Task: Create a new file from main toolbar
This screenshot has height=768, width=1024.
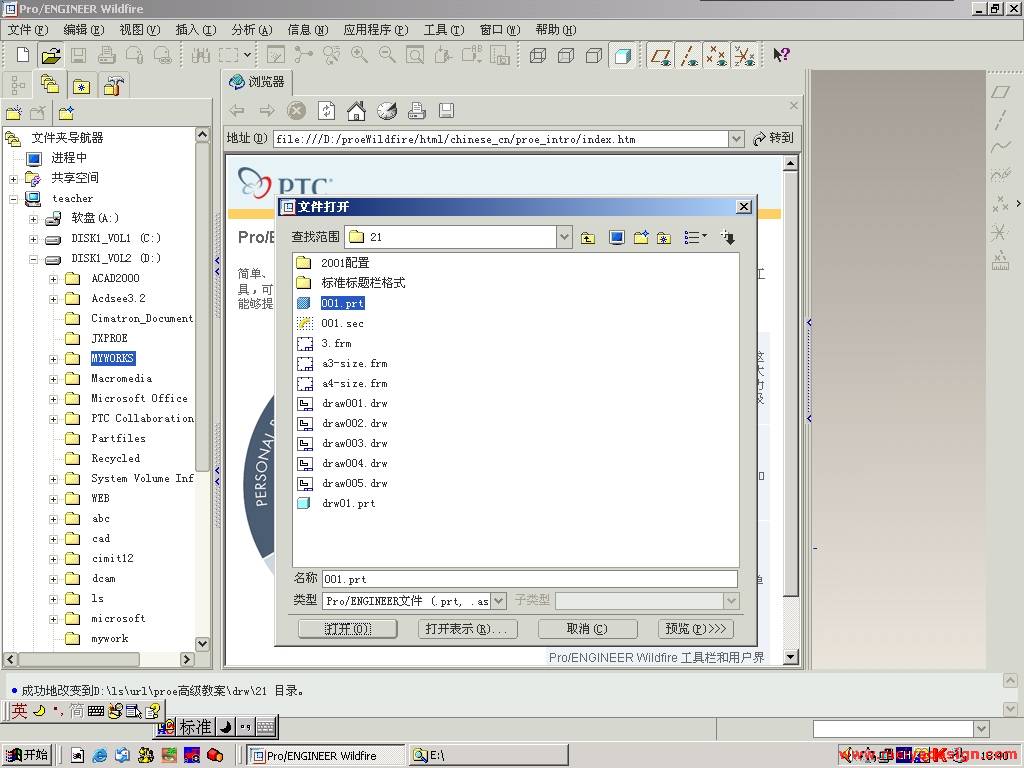Action: point(23,55)
